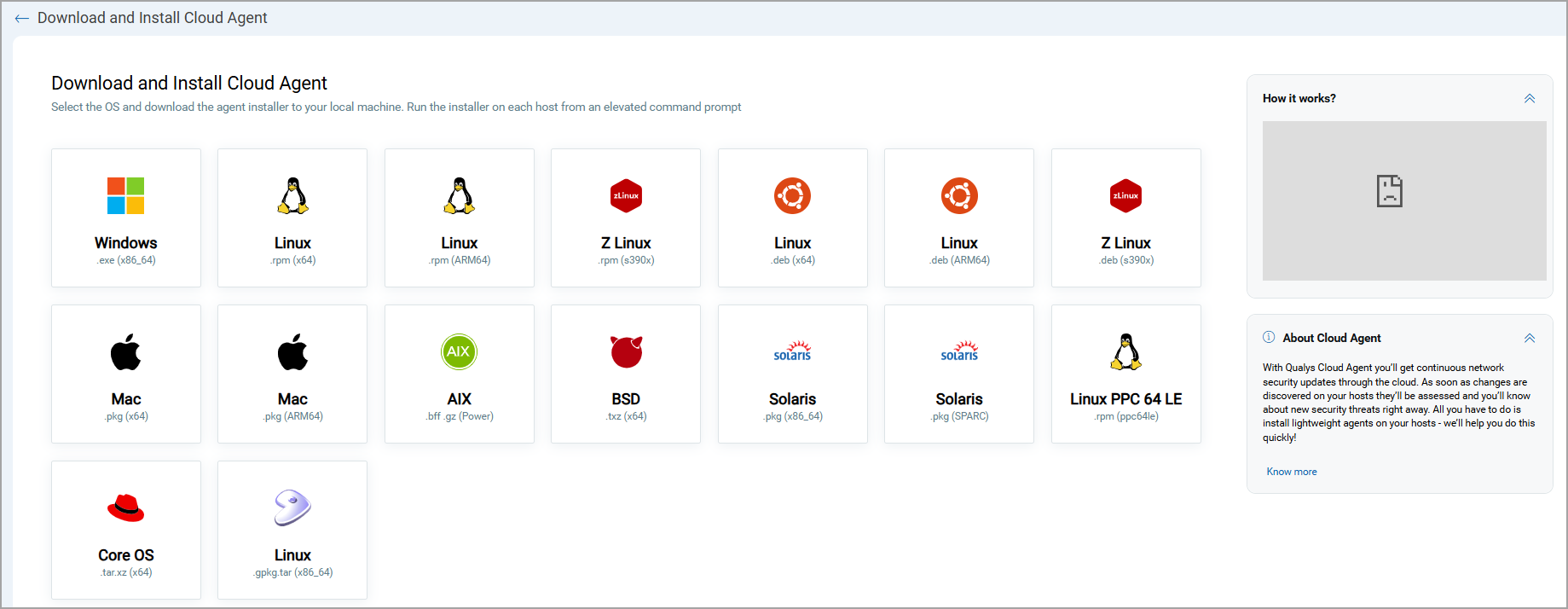Pick the BSD .txz (x64) installer
This screenshot has width=1568, height=609.
[x=626, y=374]
